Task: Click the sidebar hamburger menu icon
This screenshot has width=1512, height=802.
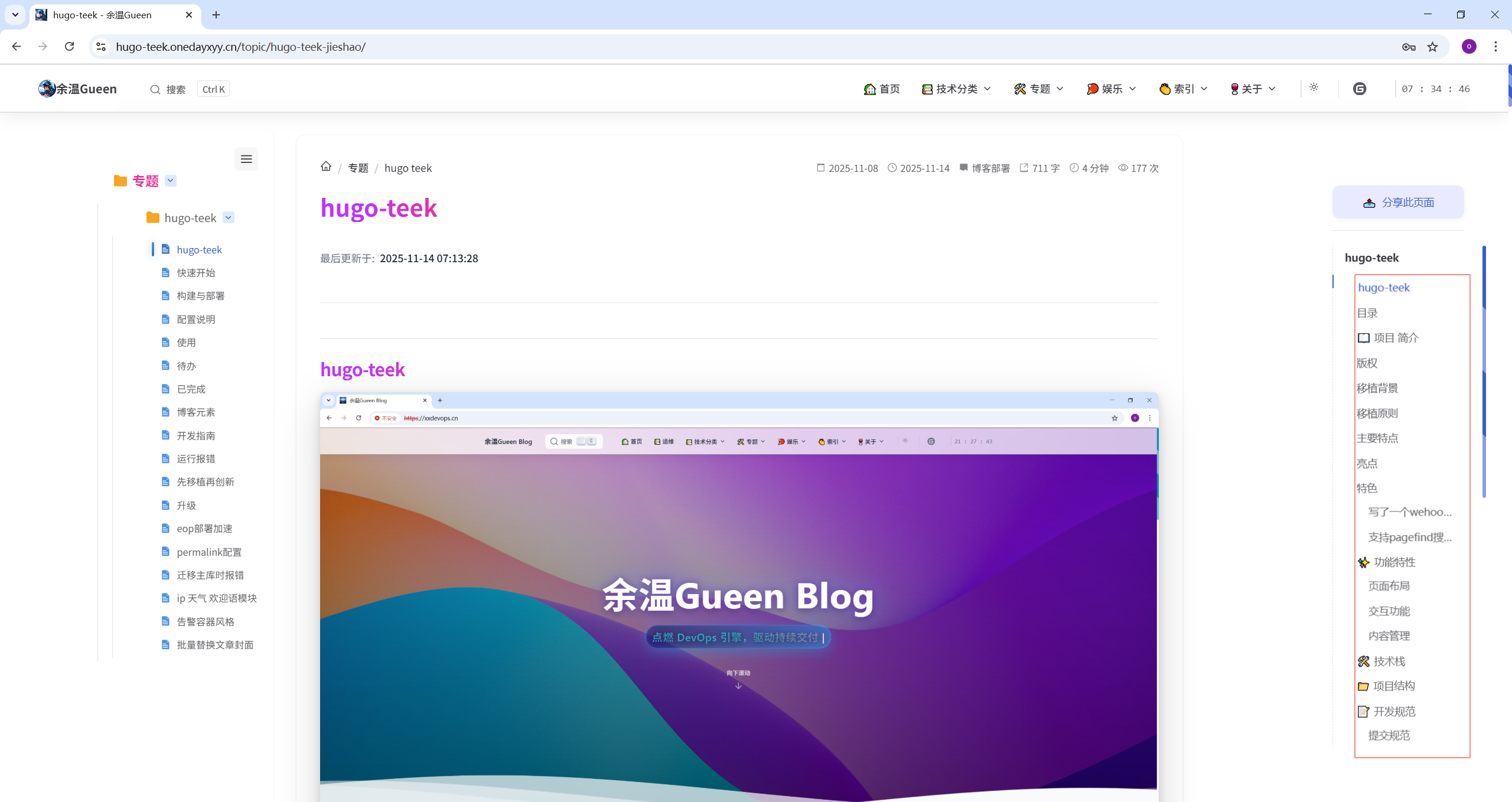Action: coord(246,159)
